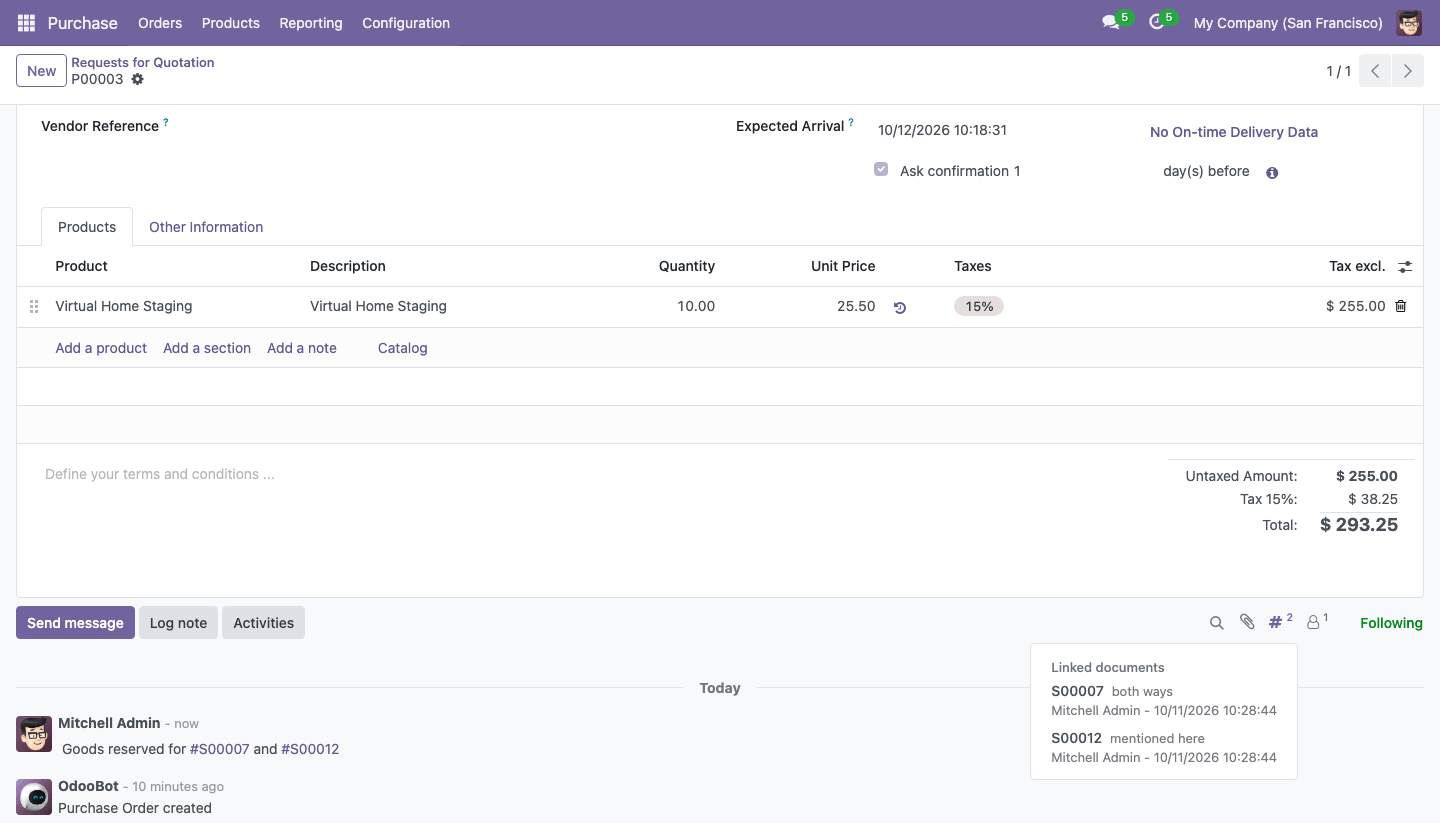Delete the Virtual Home Staging line
Image resolution: width=1440 pixels, height=823 pixels.
tap(1401, 306)
